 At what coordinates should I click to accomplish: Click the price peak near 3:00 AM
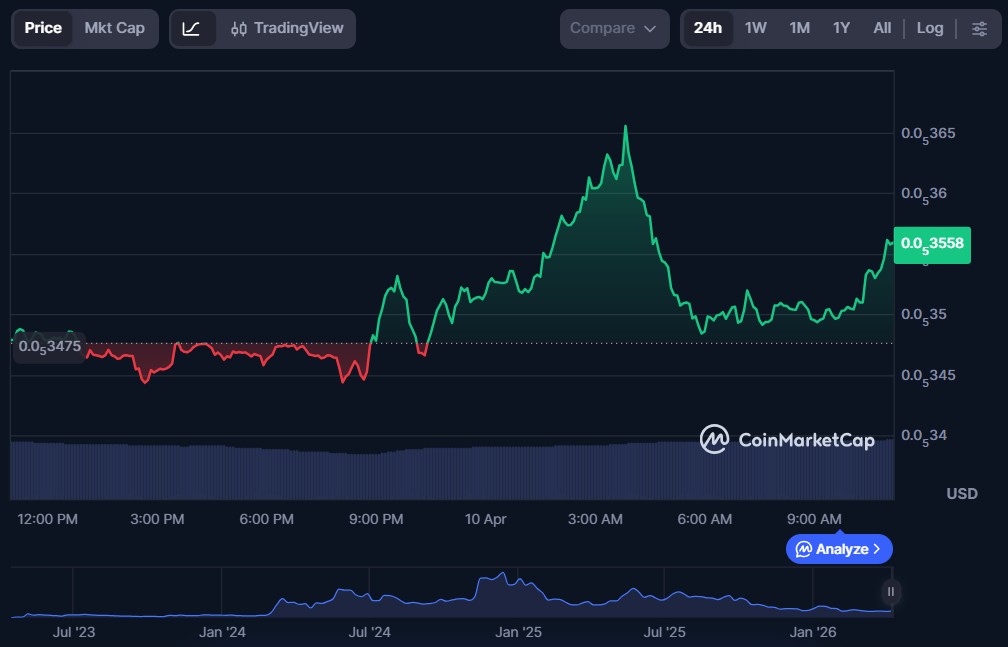click(625, 127)
